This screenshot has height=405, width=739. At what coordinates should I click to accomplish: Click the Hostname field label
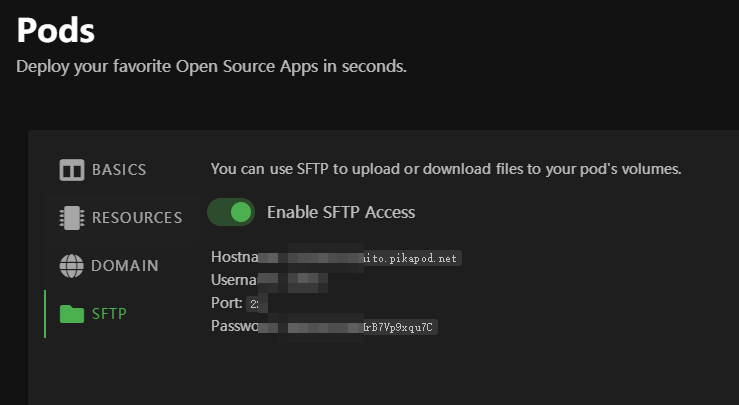[x=235, y=257]
